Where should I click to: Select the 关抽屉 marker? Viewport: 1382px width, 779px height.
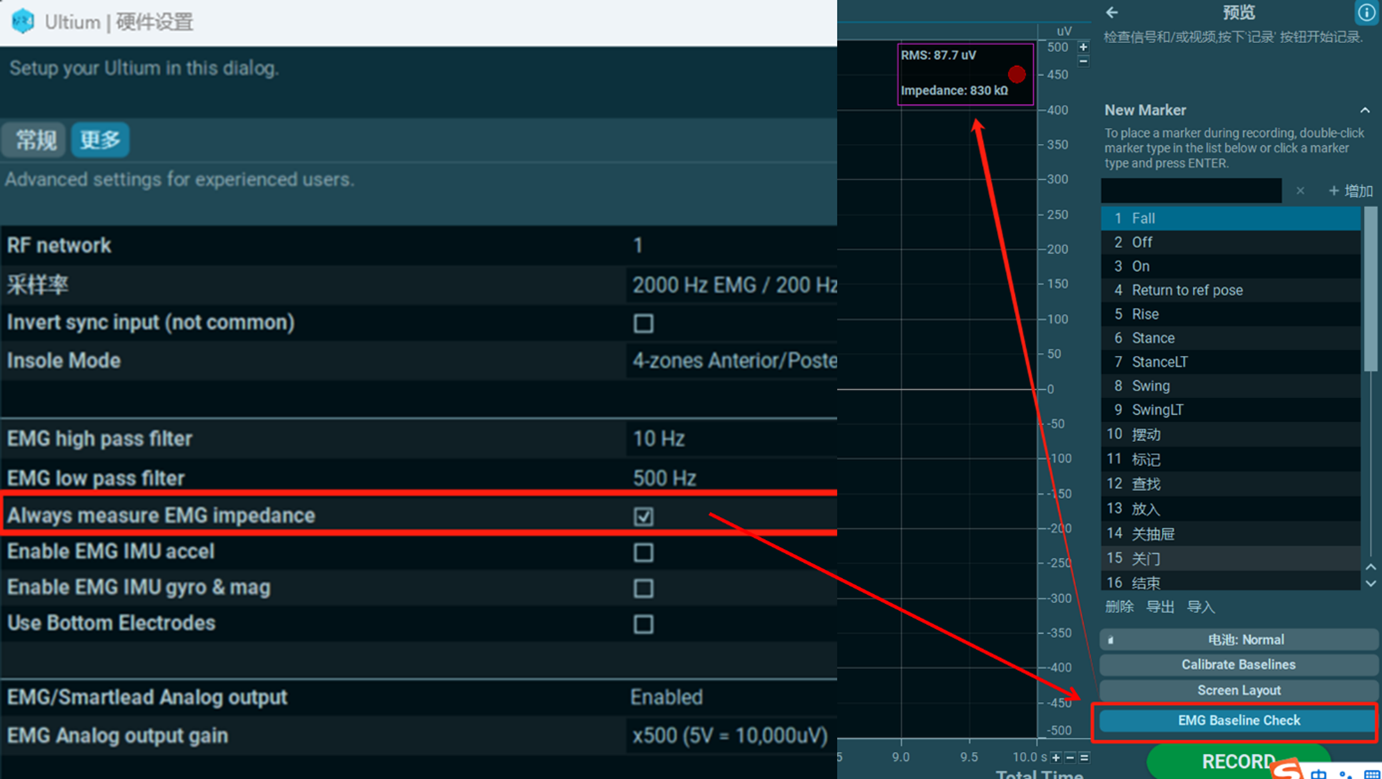coord(1231,534)
